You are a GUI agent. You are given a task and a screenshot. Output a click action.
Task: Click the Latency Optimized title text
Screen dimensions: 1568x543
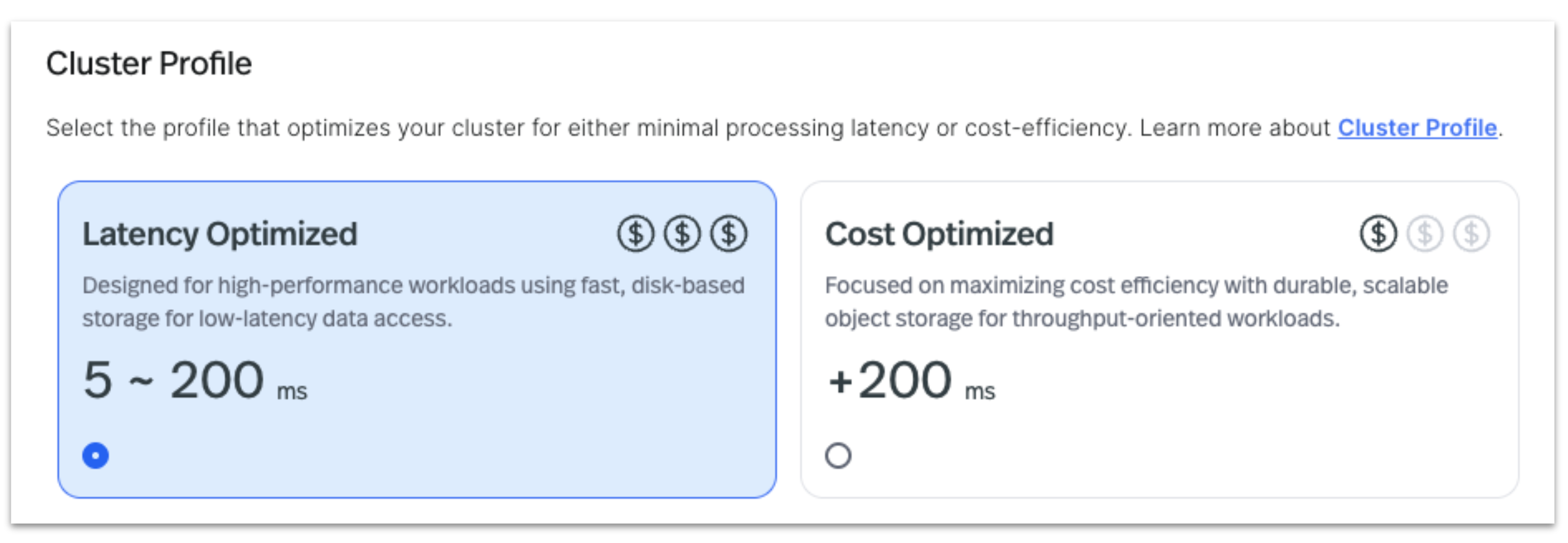[221, 235]
